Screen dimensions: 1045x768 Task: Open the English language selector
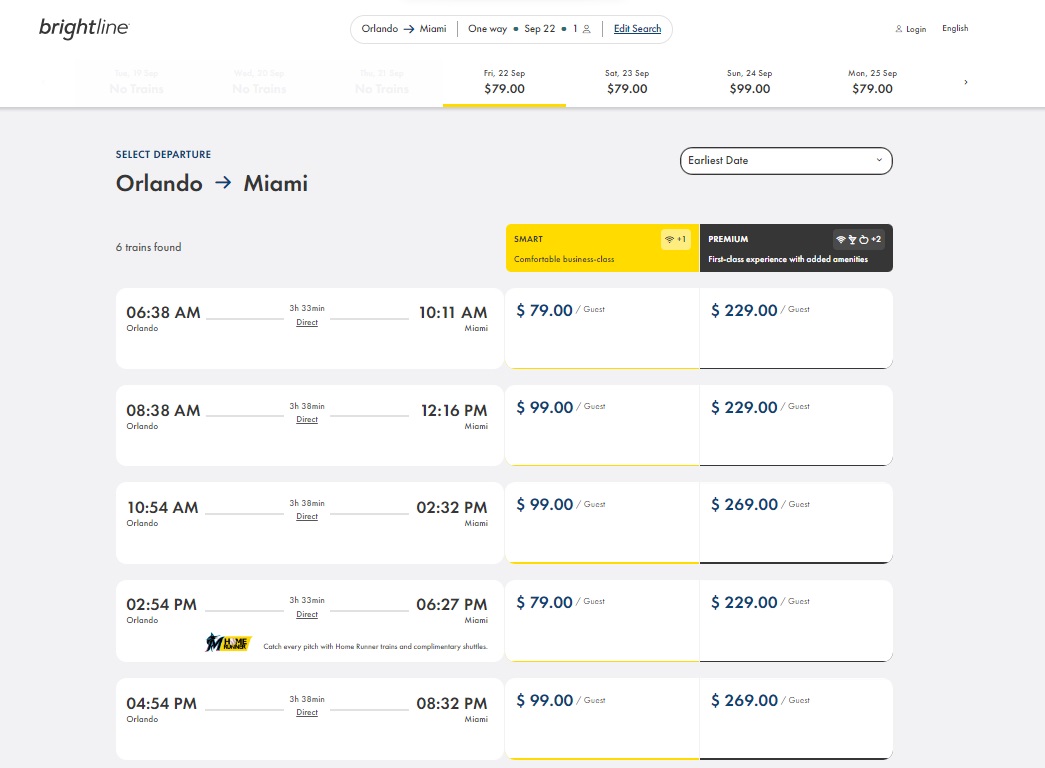[954, 28]
